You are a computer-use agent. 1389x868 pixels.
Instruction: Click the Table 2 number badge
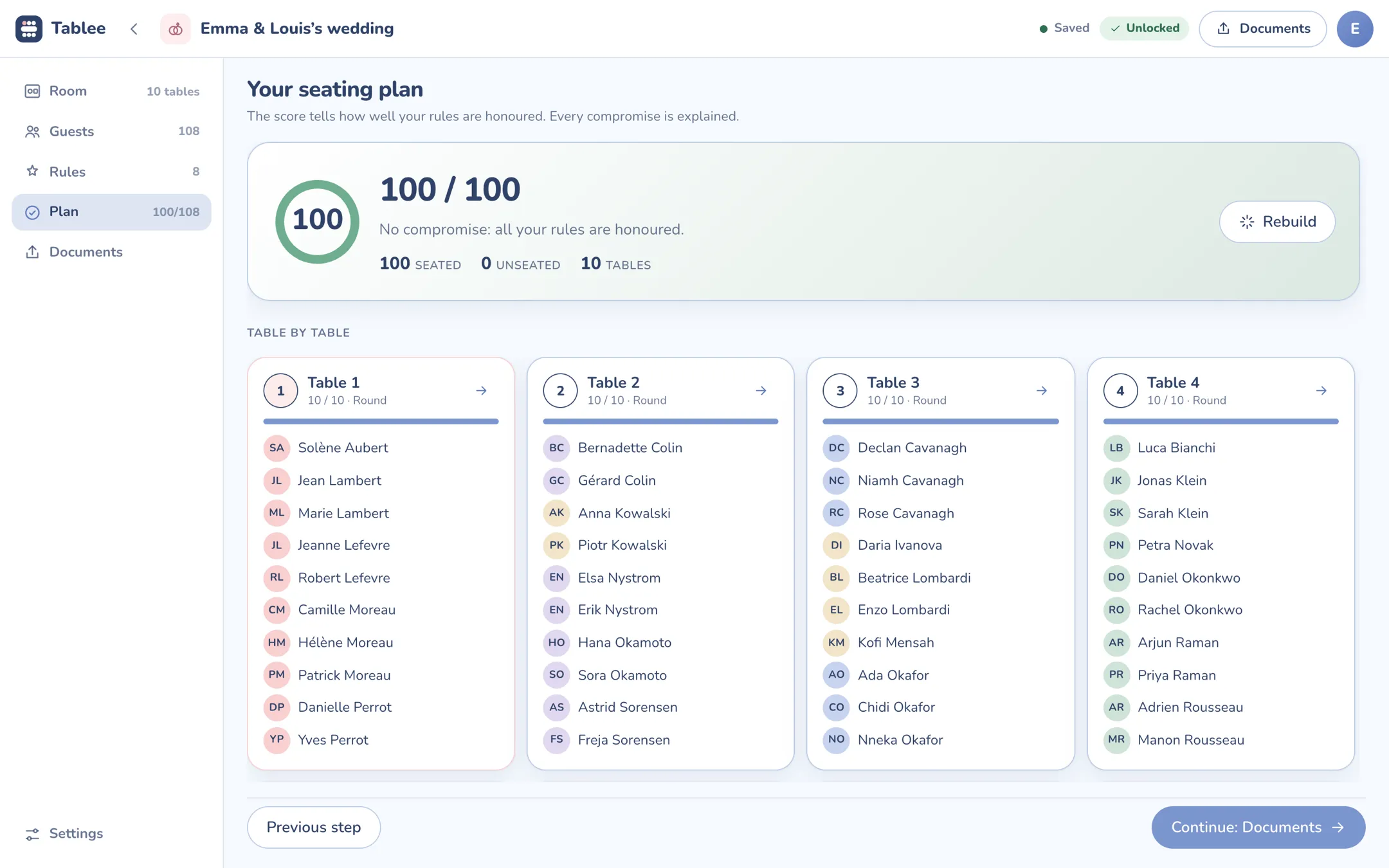click(560, 390)
